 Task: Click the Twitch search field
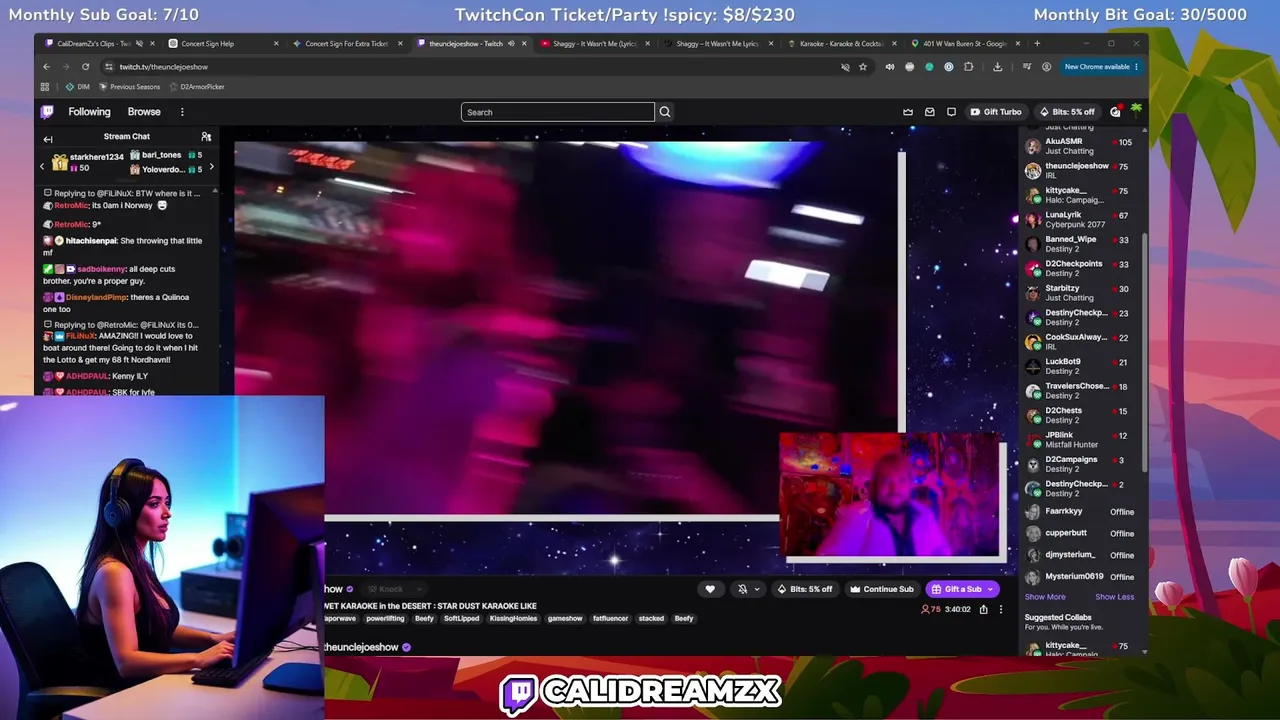click(558, 112)
